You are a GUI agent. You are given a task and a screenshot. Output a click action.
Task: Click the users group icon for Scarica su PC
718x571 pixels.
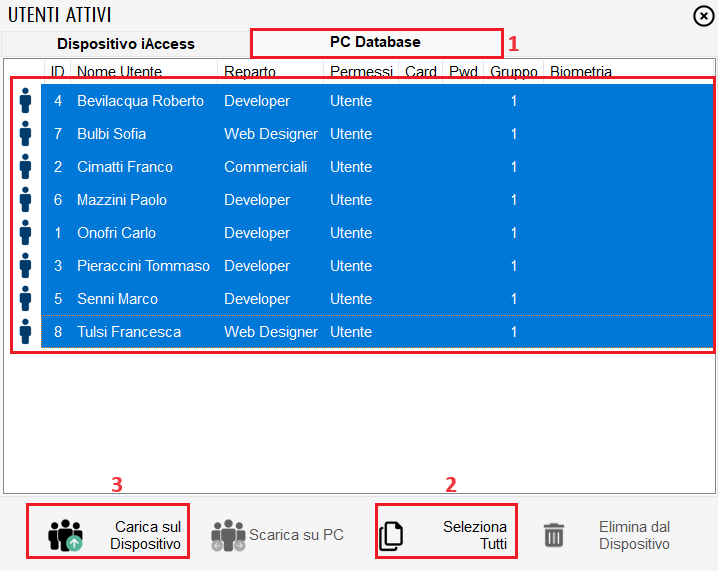(x=228, y=535)
